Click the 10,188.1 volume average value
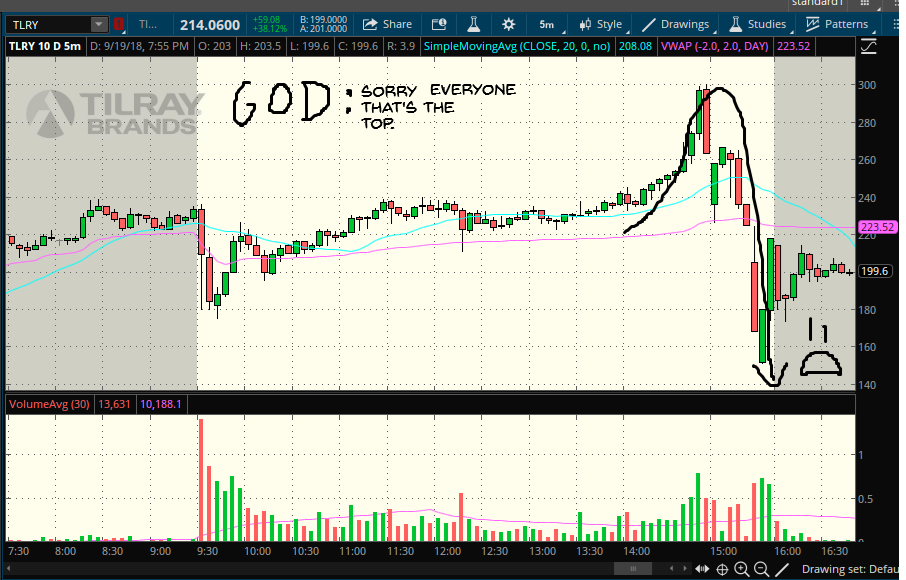Image resolution: width=906 pixels, height=580 pixels. tap(161, 404)
